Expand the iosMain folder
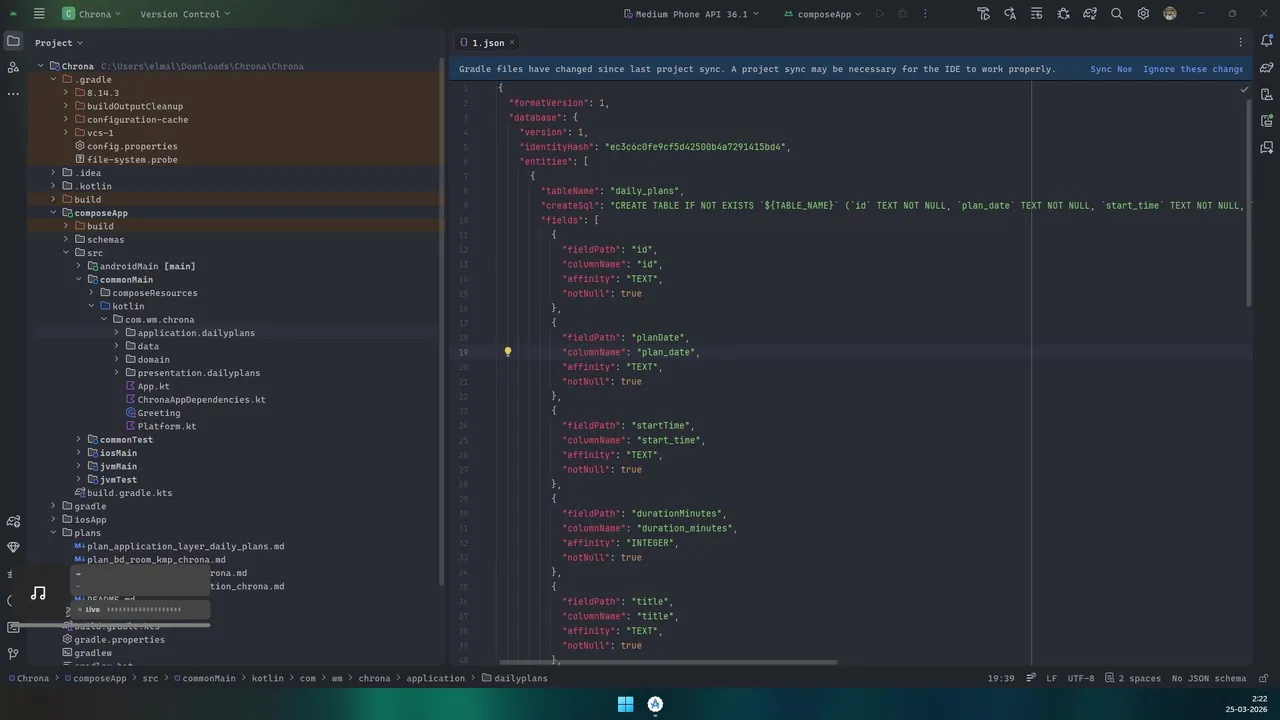 pyautogui.click(x=79, y=453)
